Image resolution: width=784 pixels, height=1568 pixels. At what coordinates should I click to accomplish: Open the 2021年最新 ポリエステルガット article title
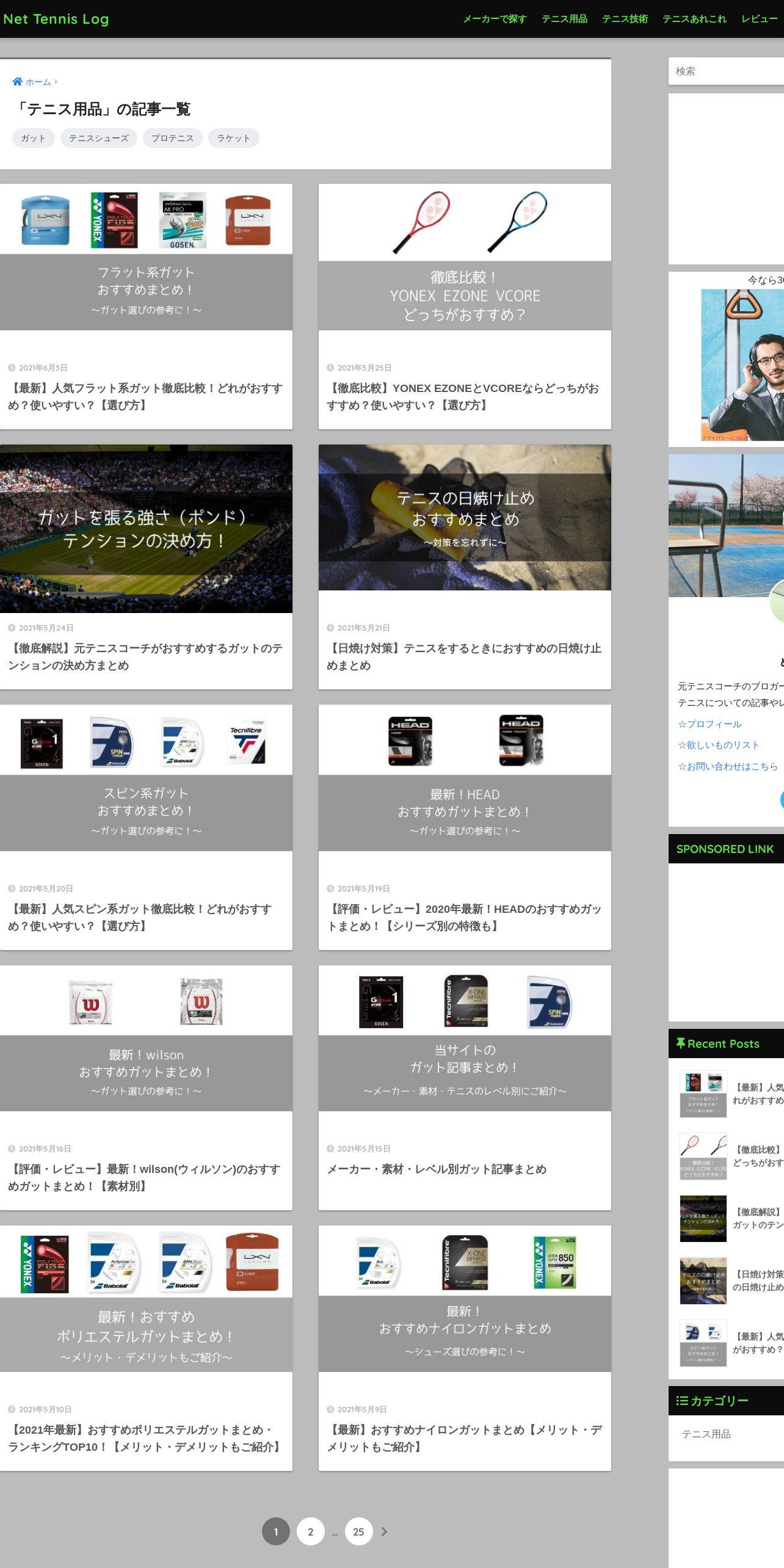(x=145, y=1439)
